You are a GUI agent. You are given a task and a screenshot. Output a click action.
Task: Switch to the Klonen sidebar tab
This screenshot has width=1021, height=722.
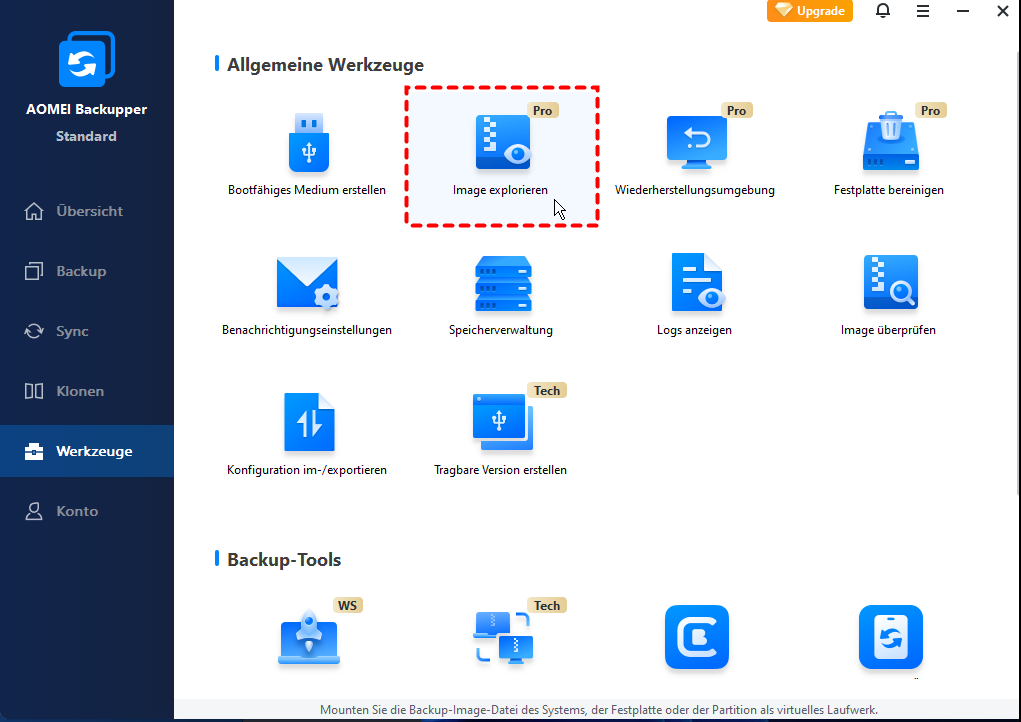pyautogui.click(x=87, y=391)
